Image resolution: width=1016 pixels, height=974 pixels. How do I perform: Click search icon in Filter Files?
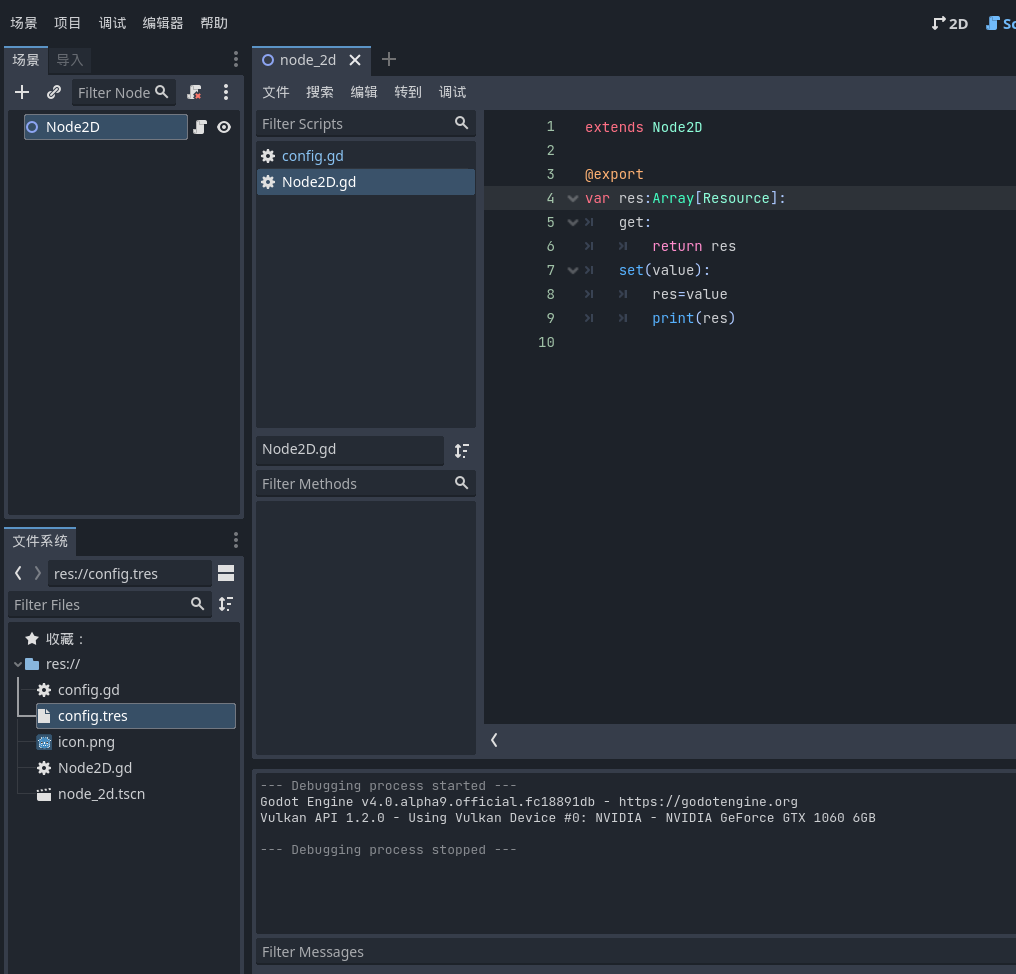[x=198, y=604]
